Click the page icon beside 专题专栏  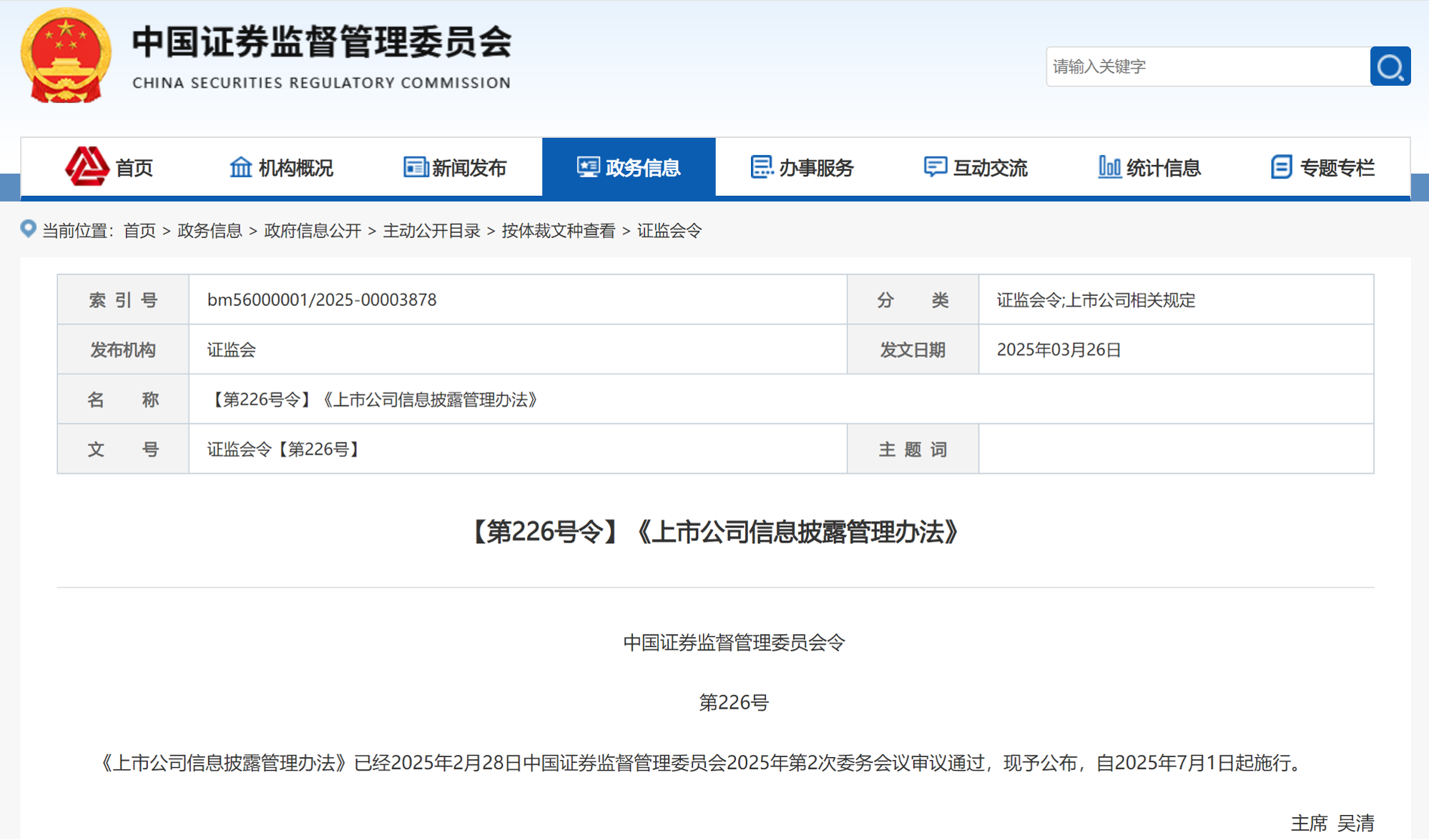pos(1281,167)
